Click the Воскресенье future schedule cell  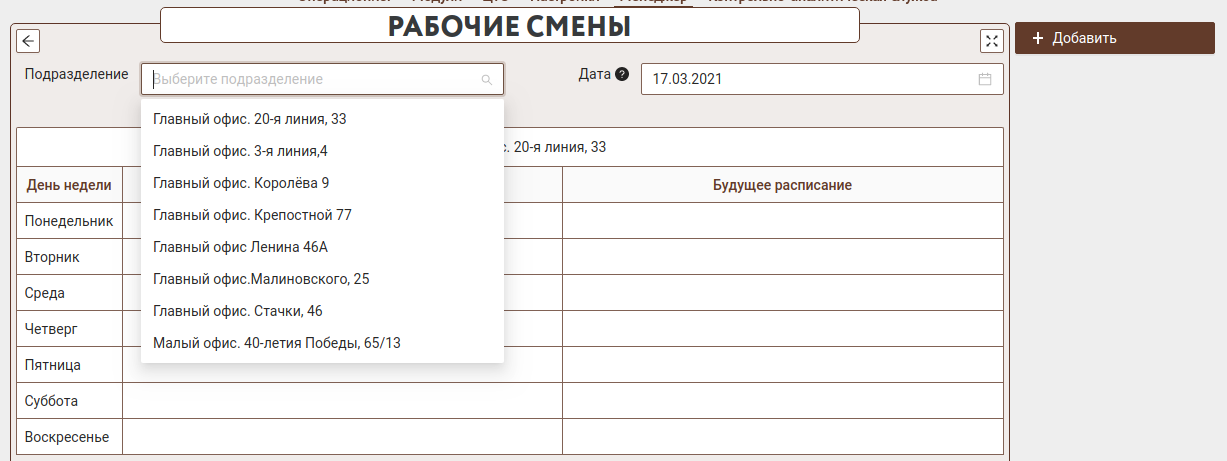coord(782,437)
